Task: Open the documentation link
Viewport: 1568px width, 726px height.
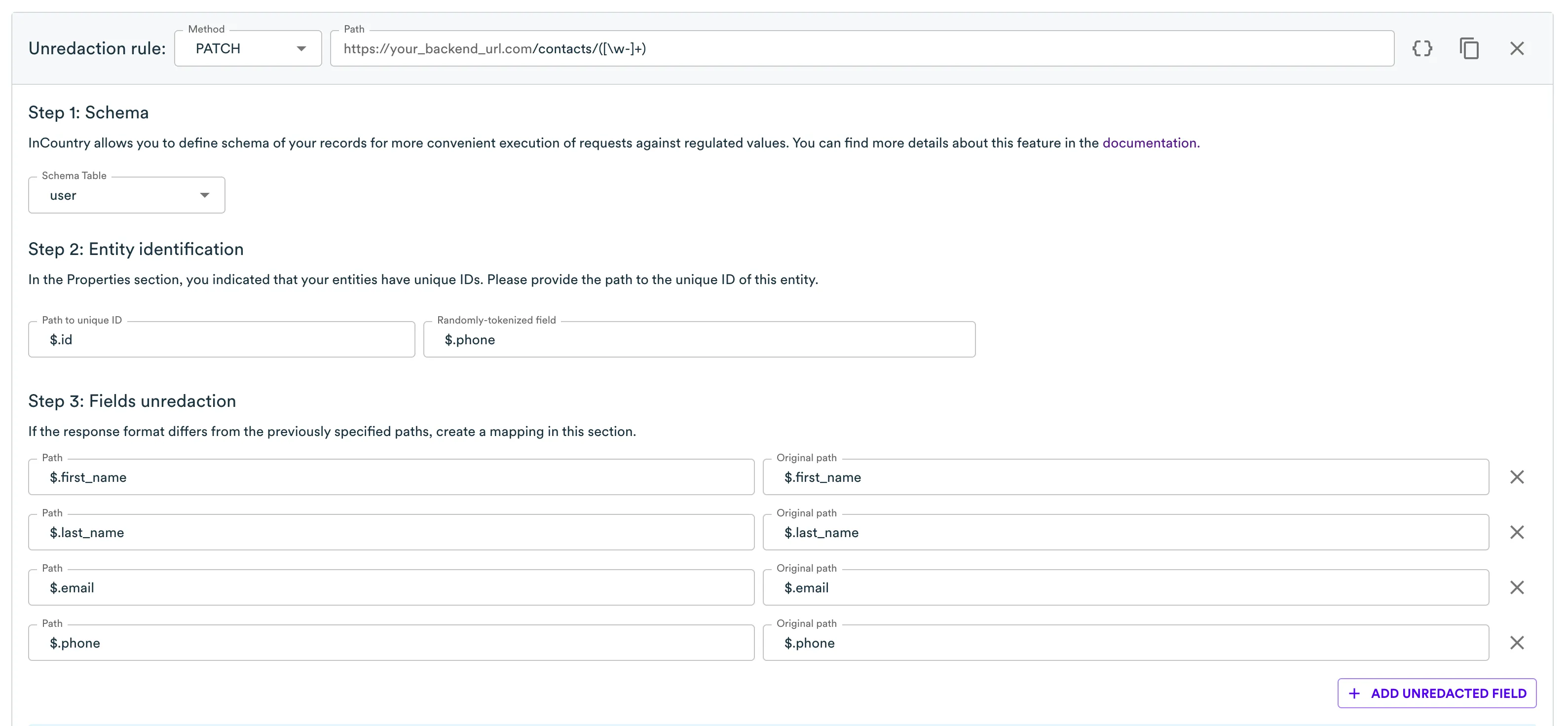Action: point(1151,143)
